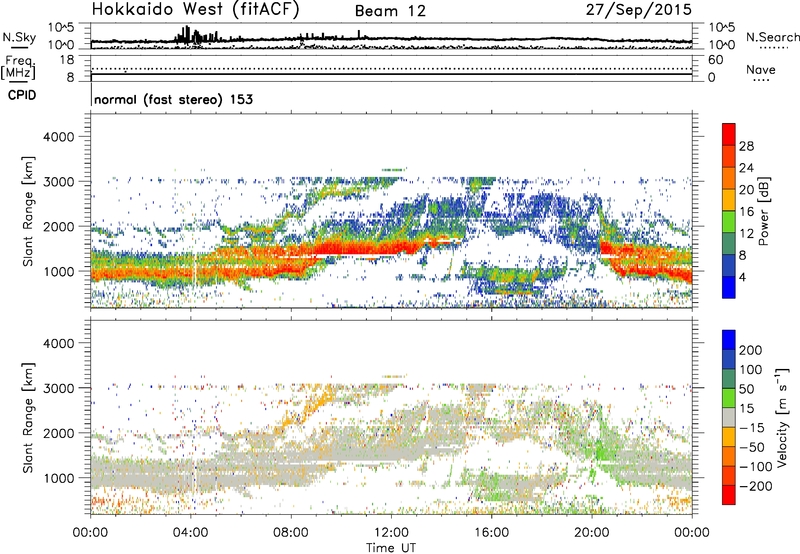Click the power colorbar value '4'
The image size is (800, 554).
pos(742,277)
